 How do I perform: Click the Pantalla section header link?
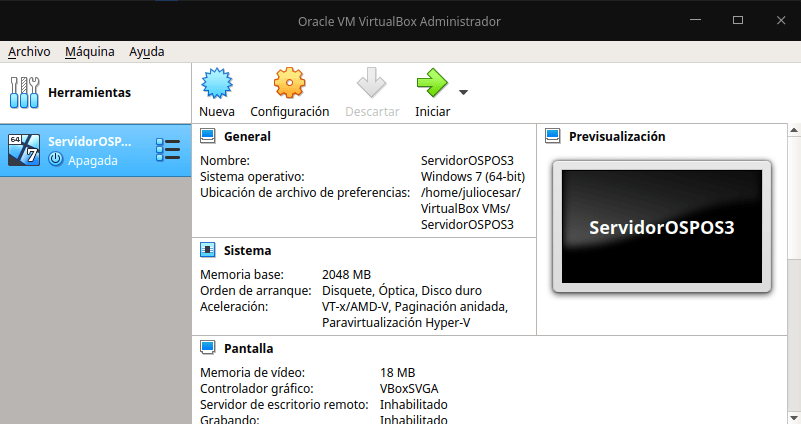(x=248, y=349)
